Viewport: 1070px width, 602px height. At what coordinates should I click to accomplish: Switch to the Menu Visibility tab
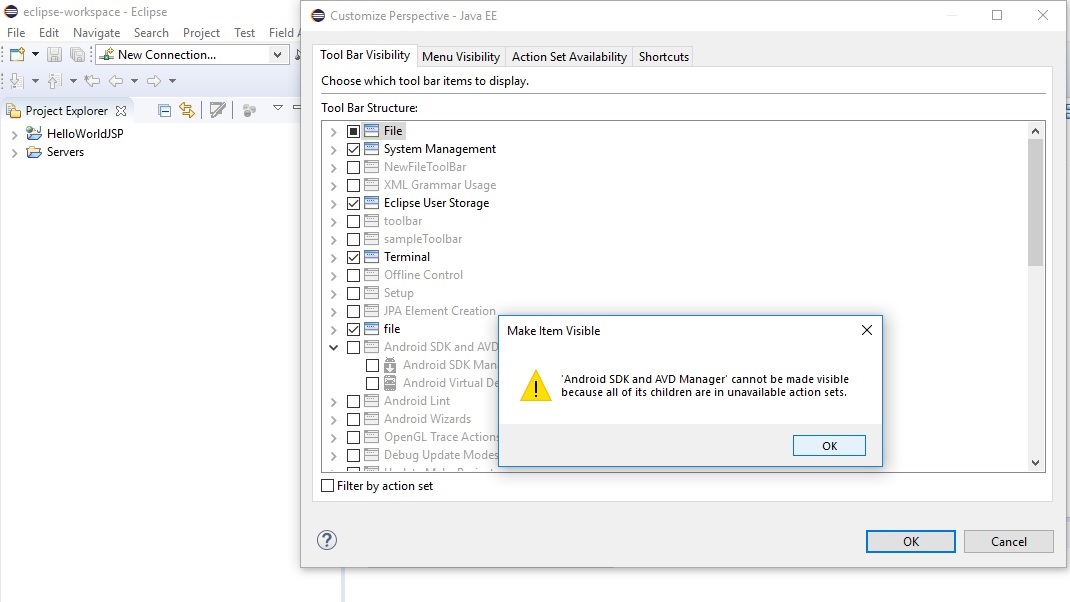point(461,57)
